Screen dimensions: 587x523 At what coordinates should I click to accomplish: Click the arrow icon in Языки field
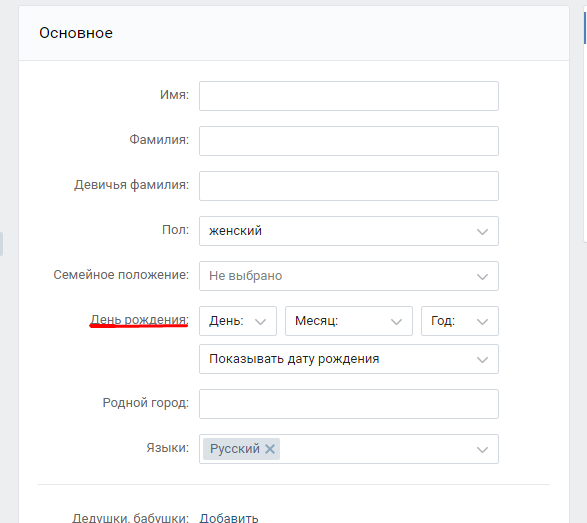482,450
